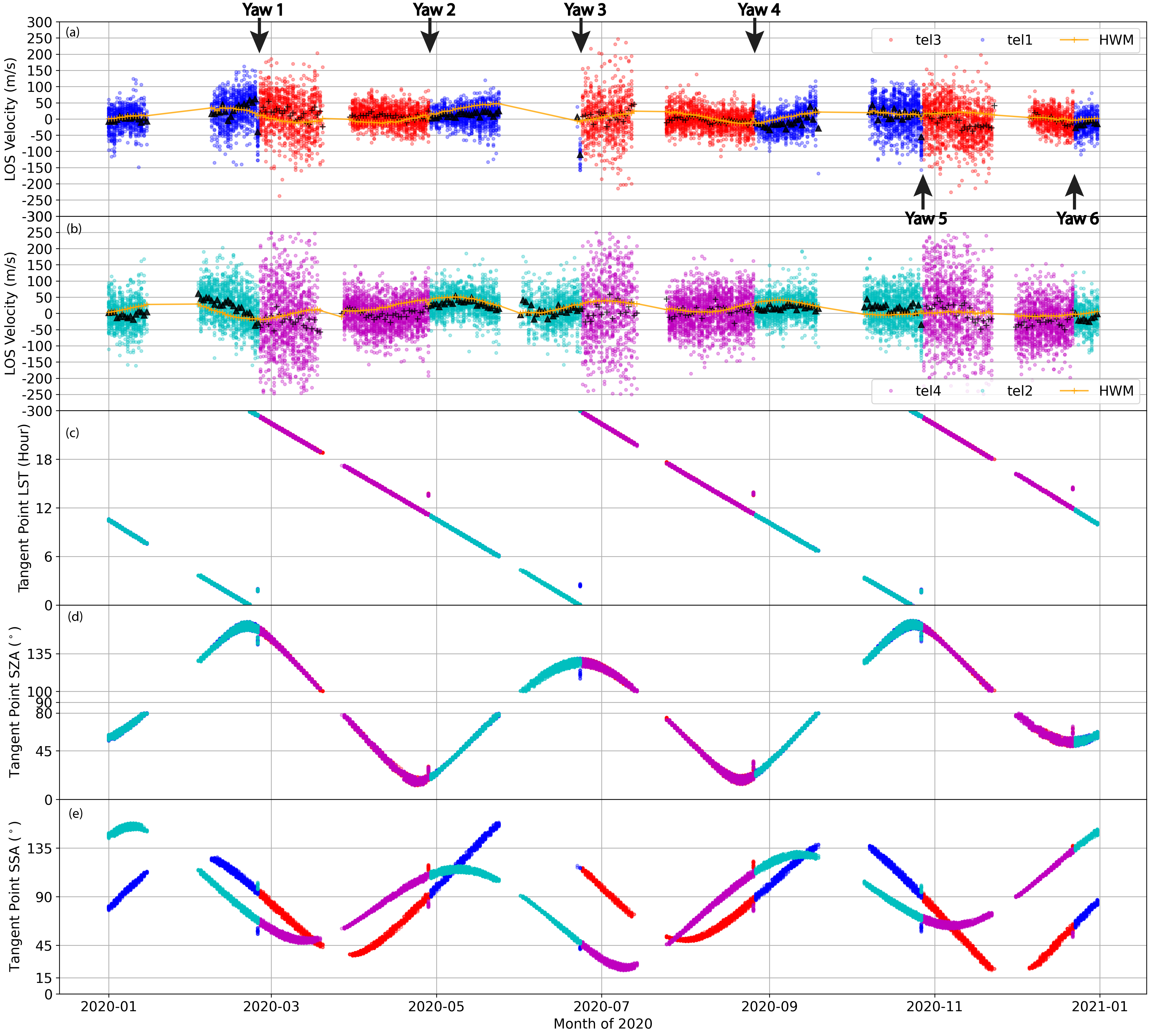Click the "300" tick atop panel (a)

point(40,22)
